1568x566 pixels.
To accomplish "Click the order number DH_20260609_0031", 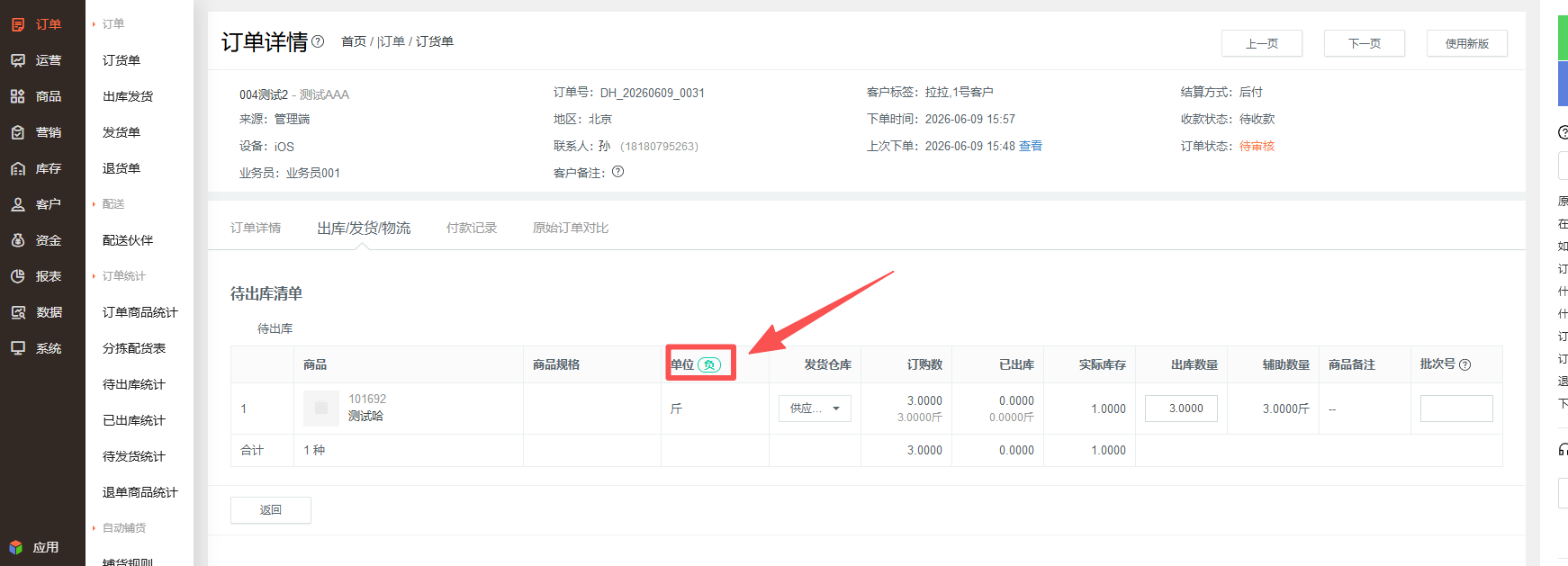I will (653, 93).
